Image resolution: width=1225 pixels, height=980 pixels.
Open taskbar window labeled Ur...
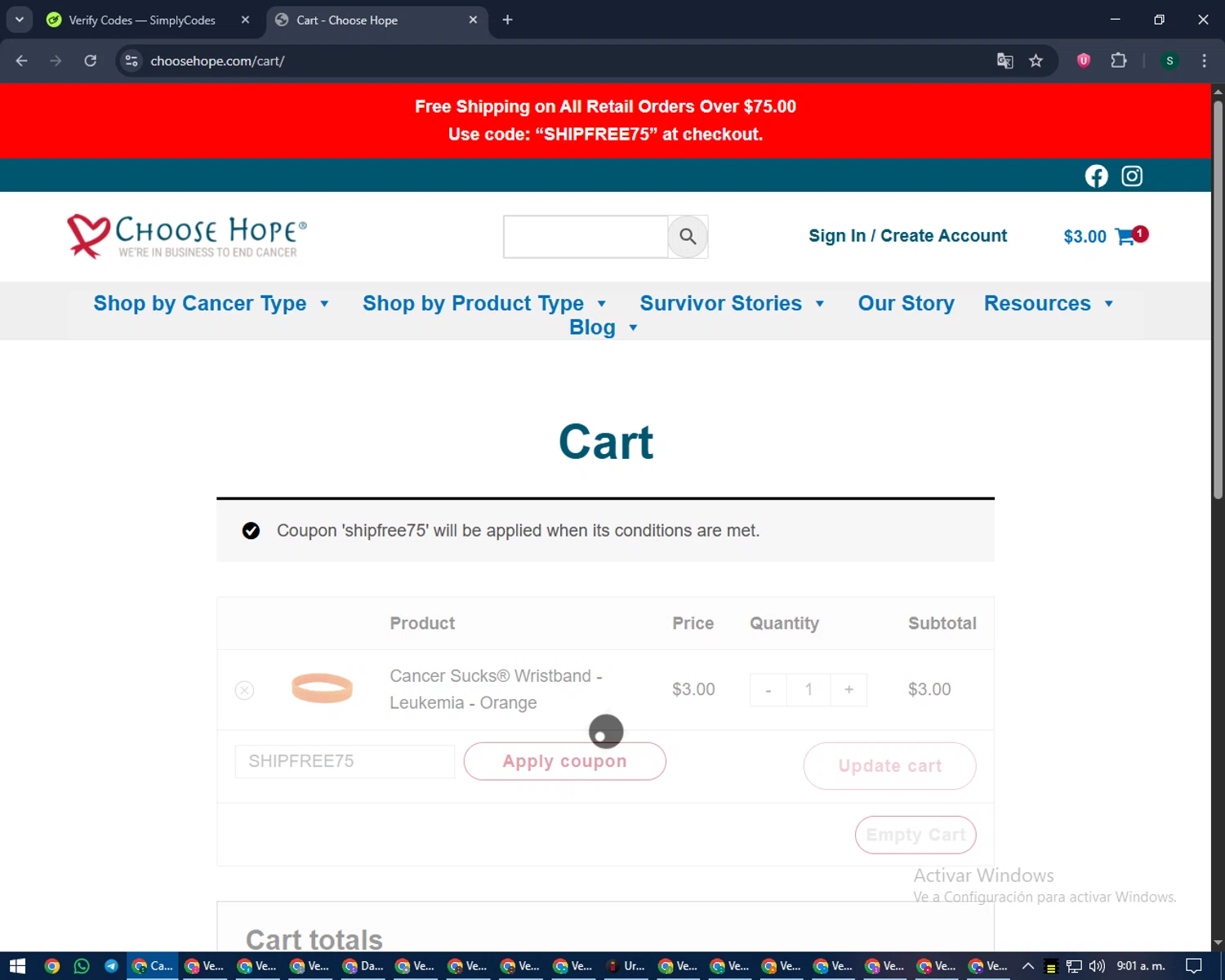(x=626, y=966)
